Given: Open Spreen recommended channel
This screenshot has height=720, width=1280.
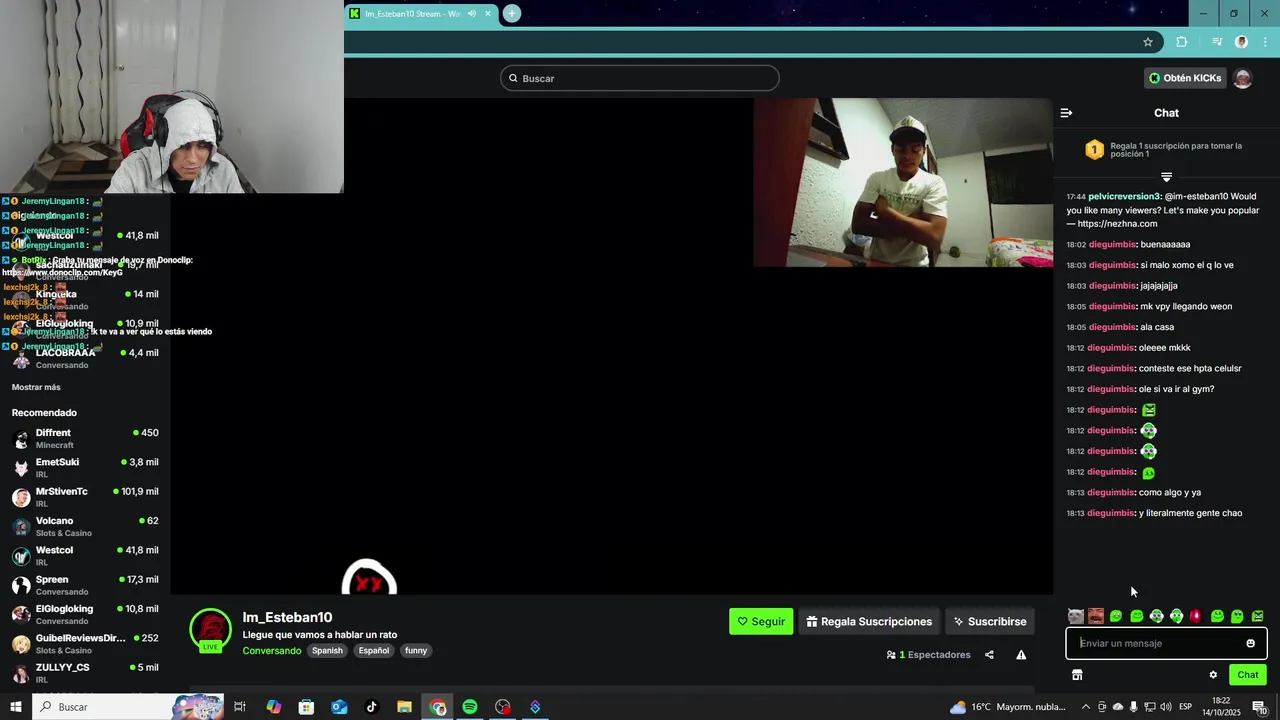Looking at the screenshot, I should point(85,585).
